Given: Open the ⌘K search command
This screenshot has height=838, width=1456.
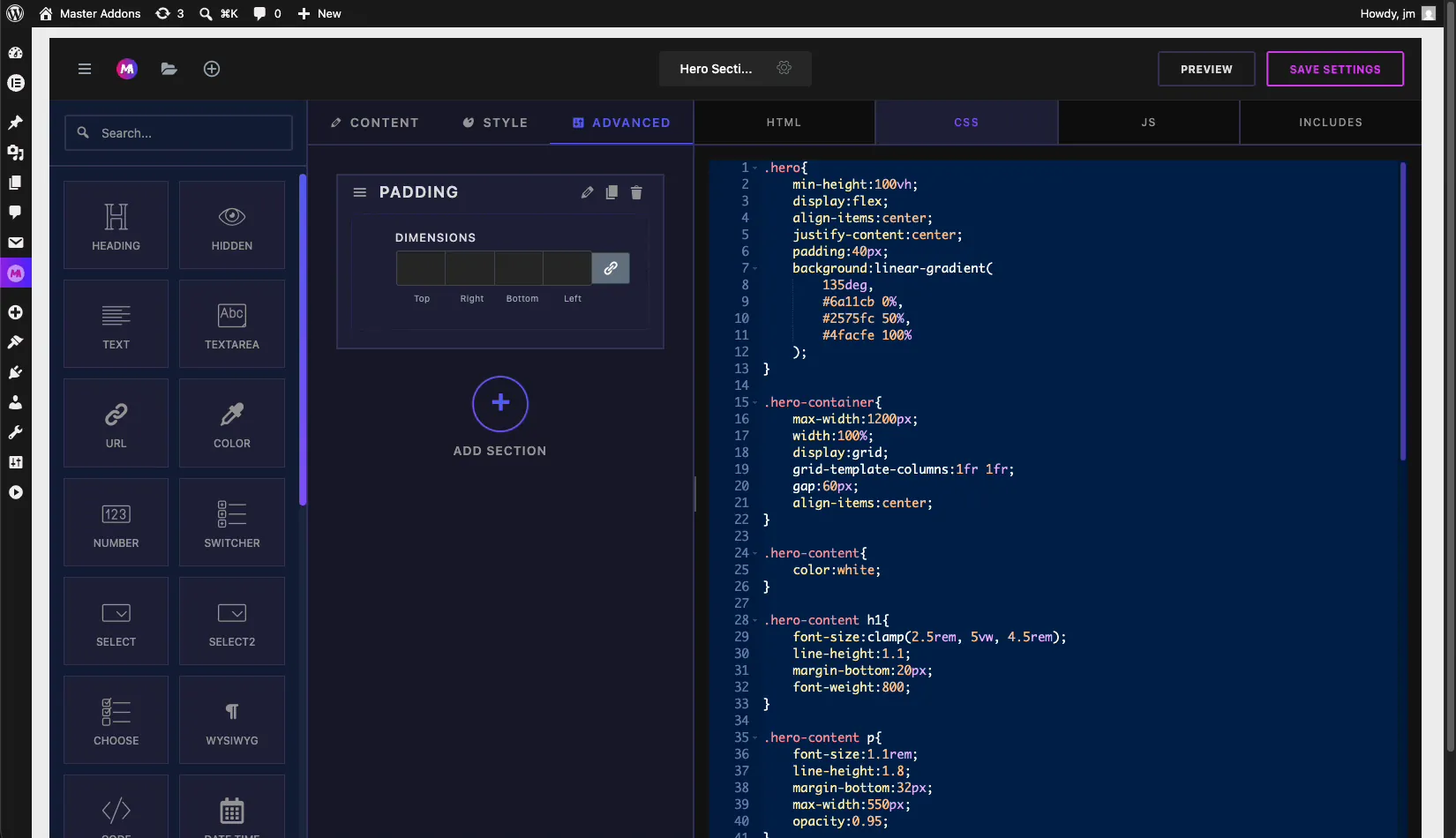Looking at the screenshot, I should point(219,13).
